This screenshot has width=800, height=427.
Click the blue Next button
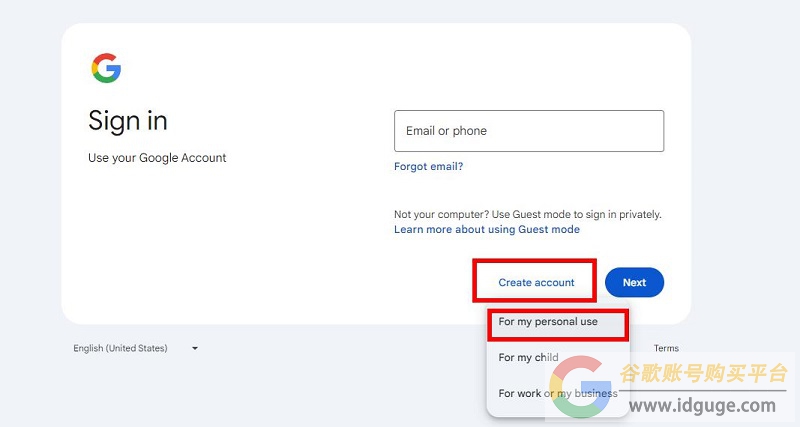(x=634, y=283)
